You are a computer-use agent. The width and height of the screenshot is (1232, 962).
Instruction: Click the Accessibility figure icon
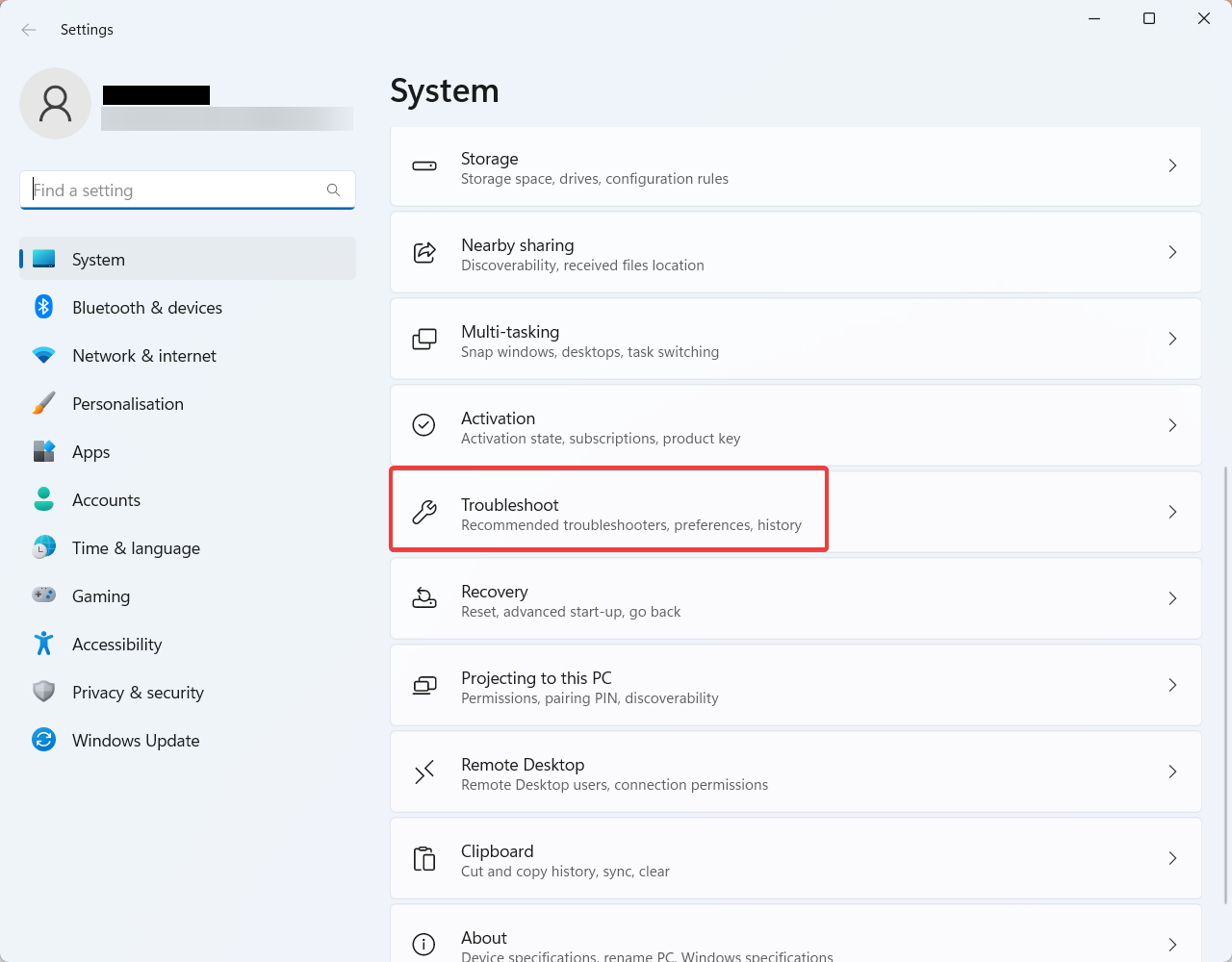43,644
